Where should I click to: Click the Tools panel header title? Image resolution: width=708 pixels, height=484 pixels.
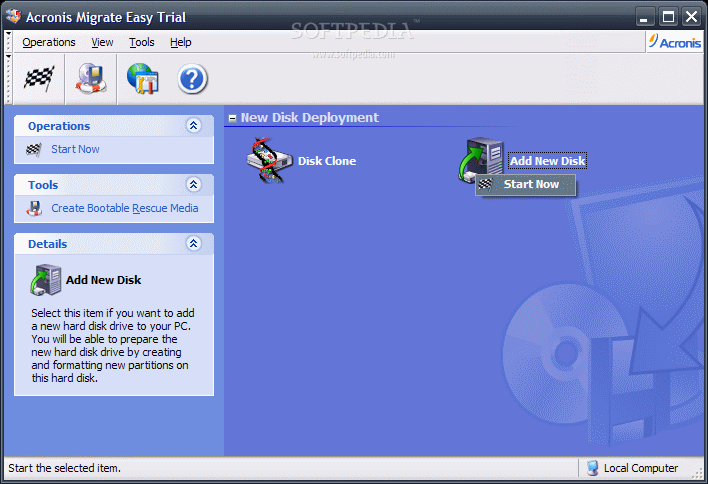[x=43, y=185]
